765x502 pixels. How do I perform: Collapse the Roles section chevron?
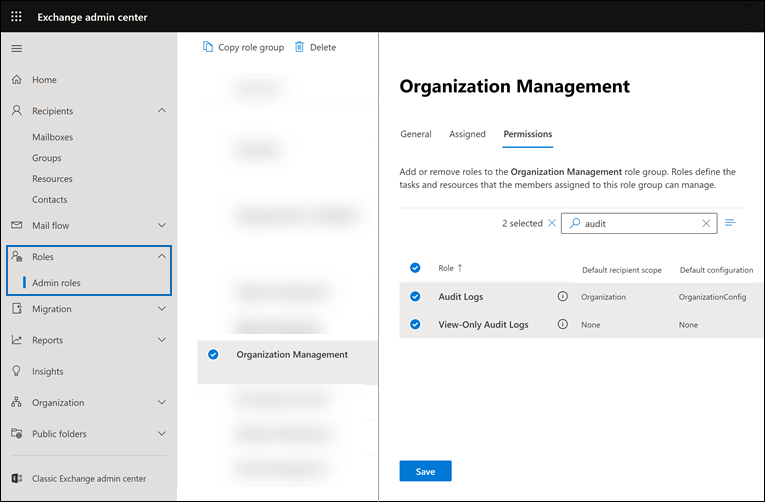click(x=162, y=256)
